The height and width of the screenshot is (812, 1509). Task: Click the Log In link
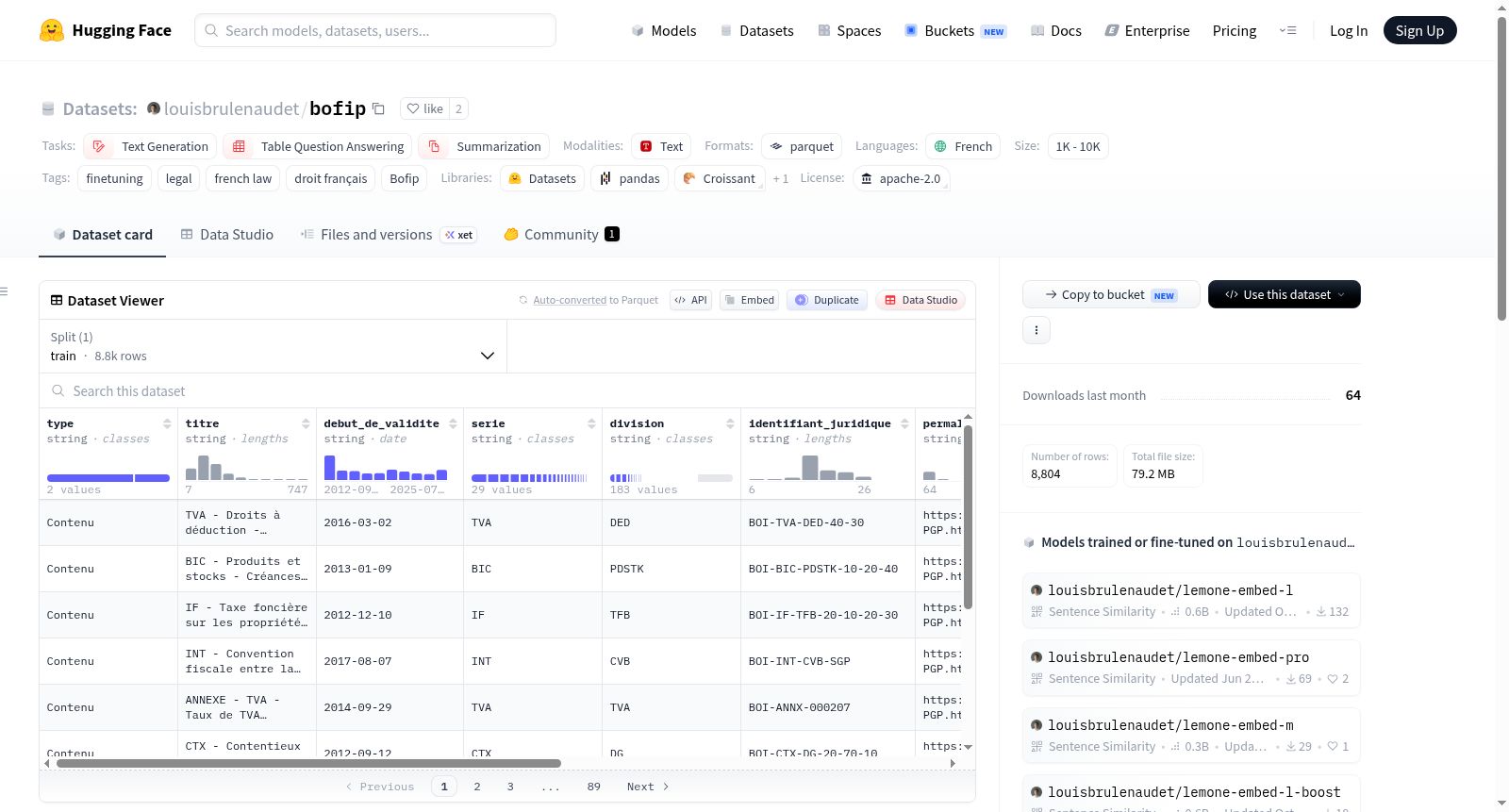pos(1349,31)
